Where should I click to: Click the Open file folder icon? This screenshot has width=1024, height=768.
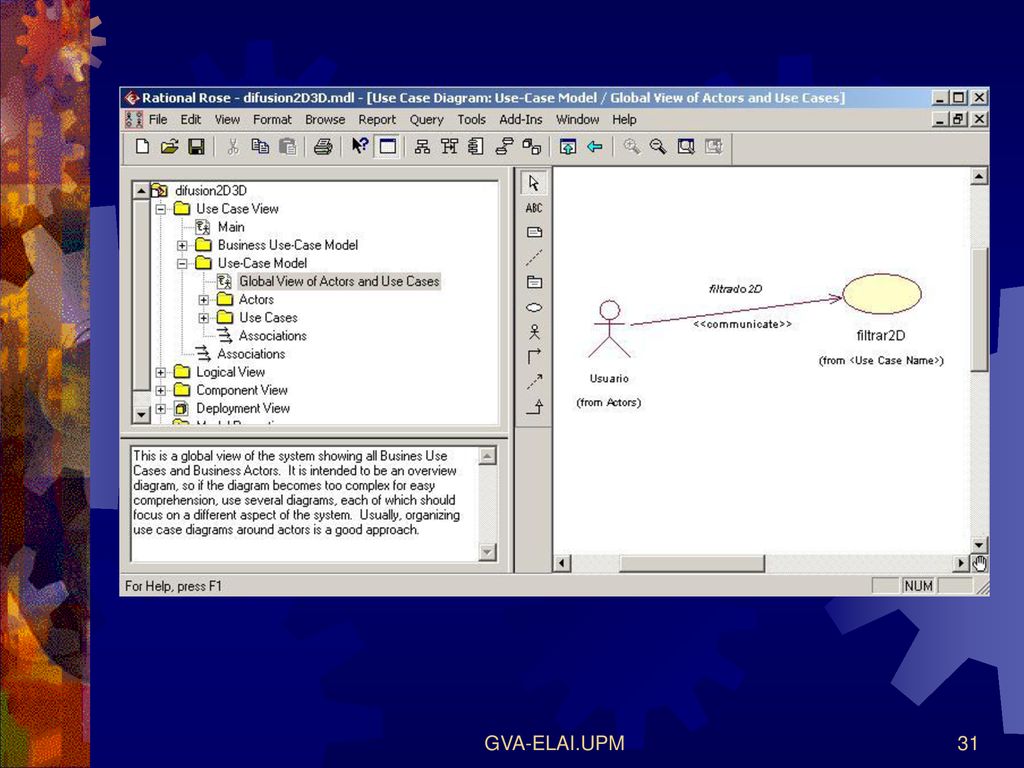point(169,147)
